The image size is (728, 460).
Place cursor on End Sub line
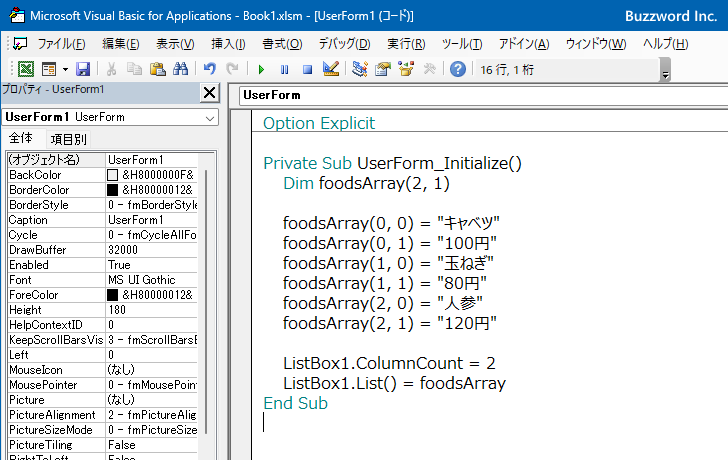295,403
